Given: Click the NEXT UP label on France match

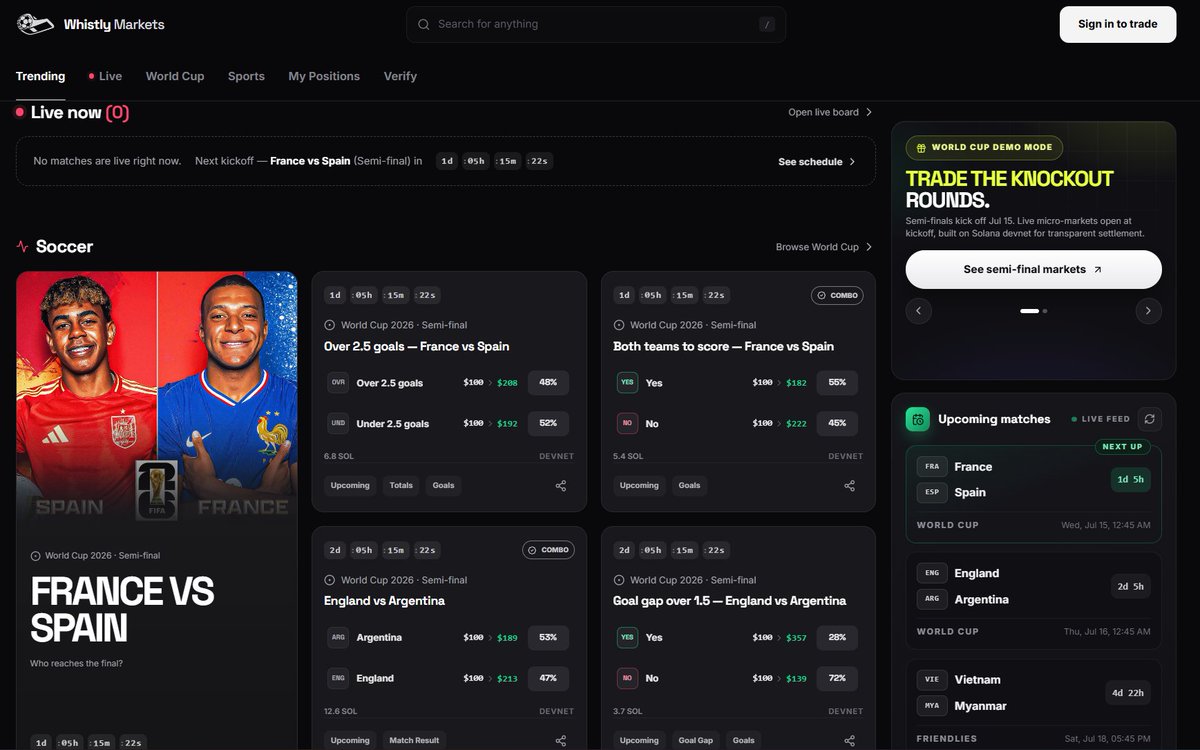Looking at the screenshot, I should coord(1122,447).
